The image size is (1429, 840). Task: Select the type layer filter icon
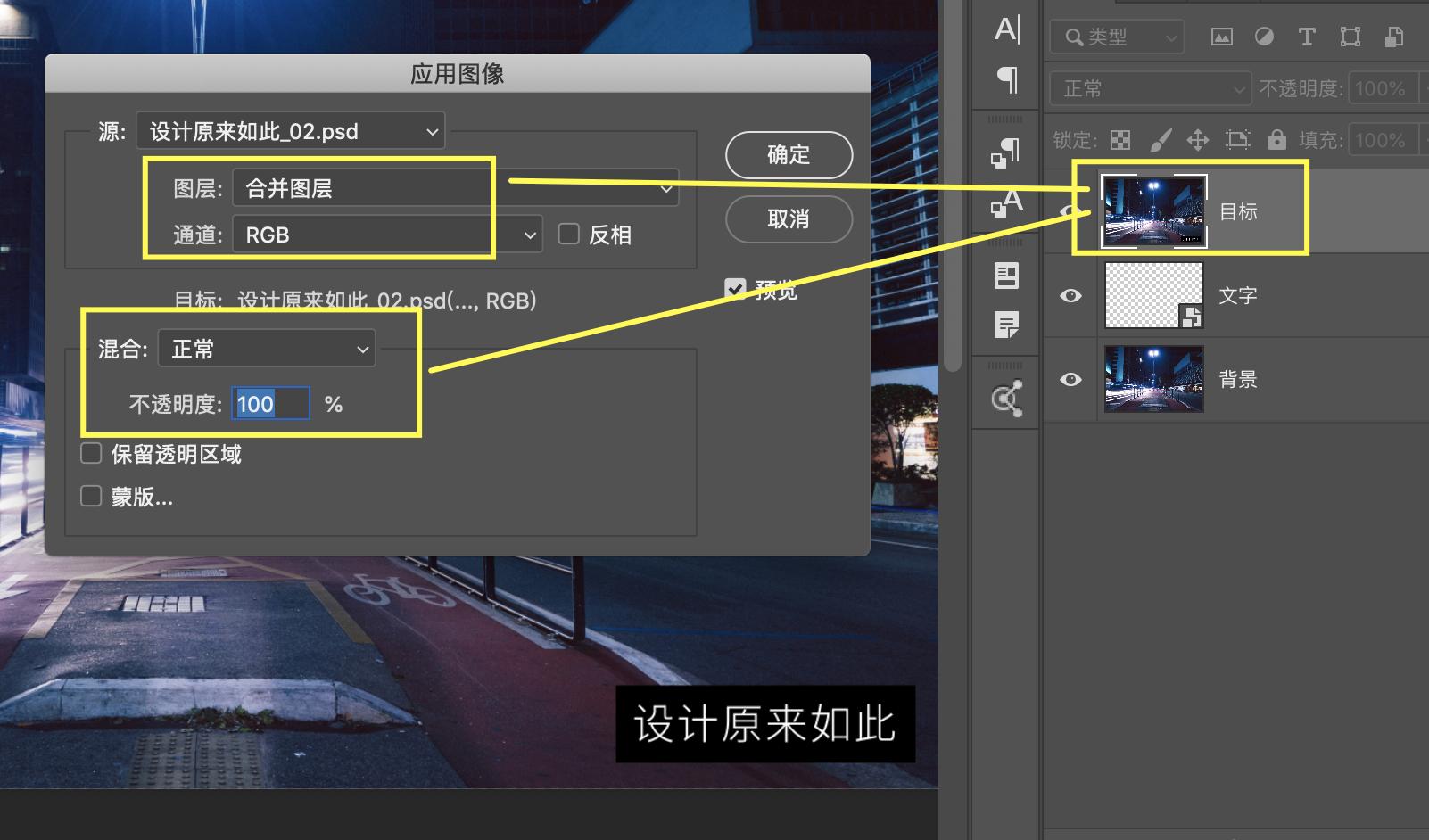[1307, 37]
